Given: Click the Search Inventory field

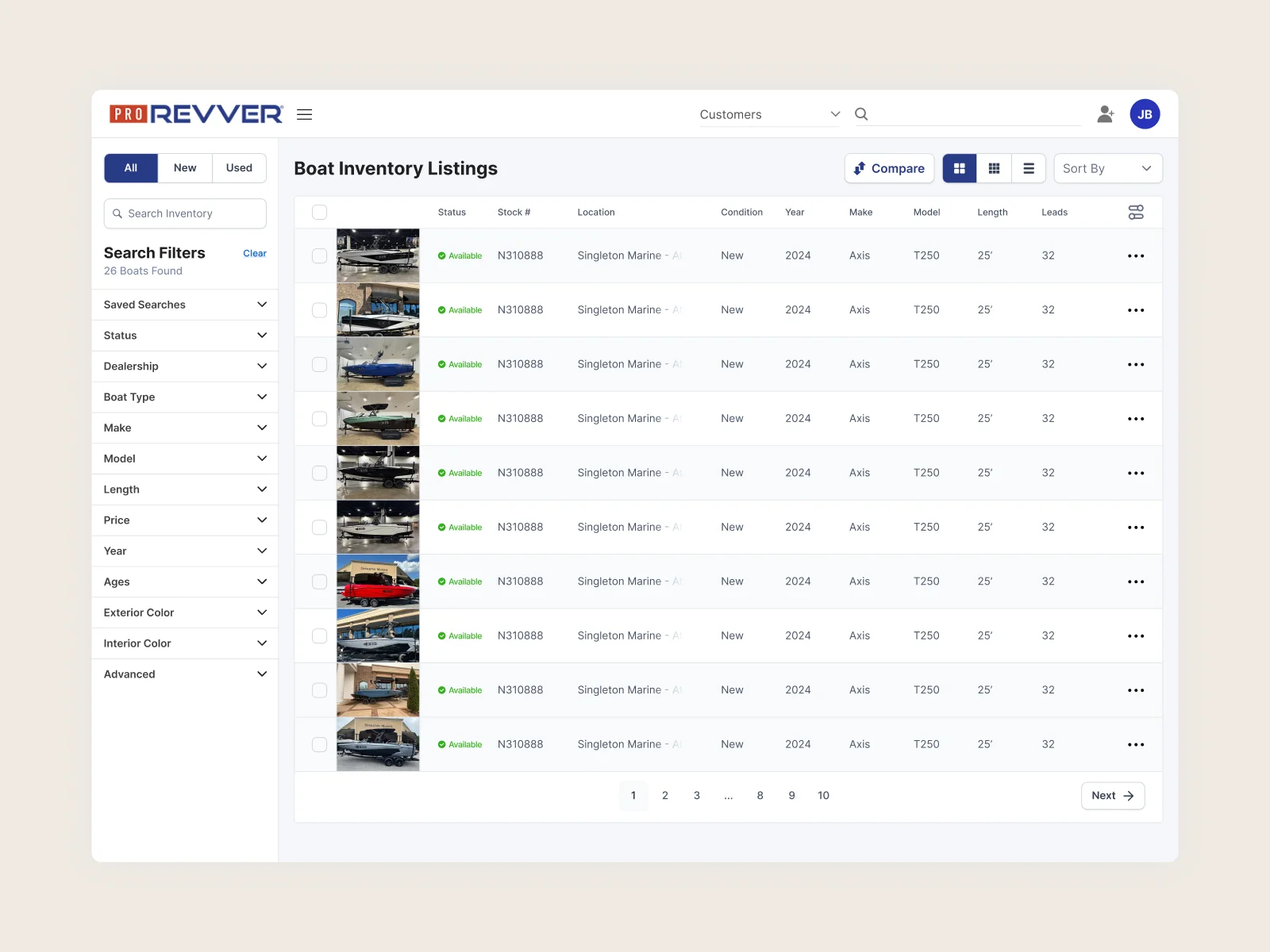Looking at the screenshot, I should [x=185, y=213].
